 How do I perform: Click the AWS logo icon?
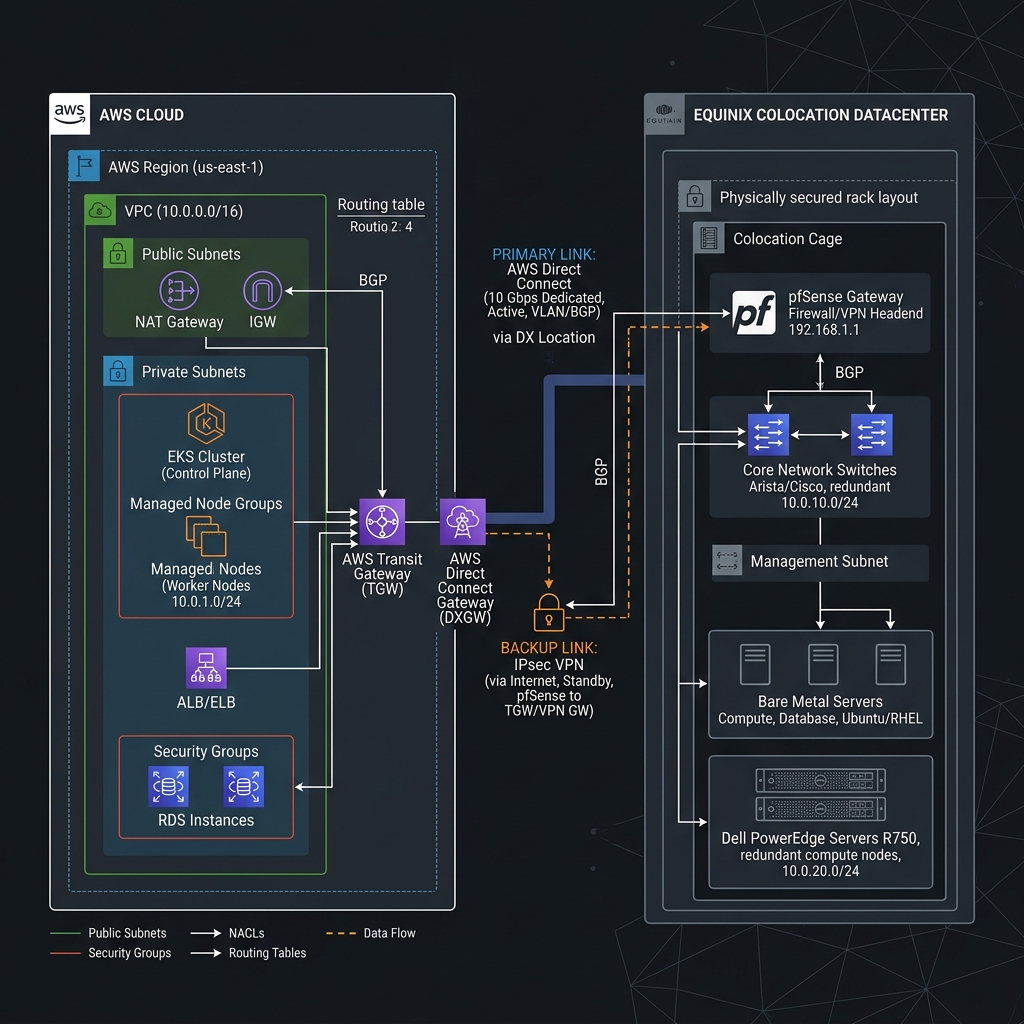pos(70,114)
